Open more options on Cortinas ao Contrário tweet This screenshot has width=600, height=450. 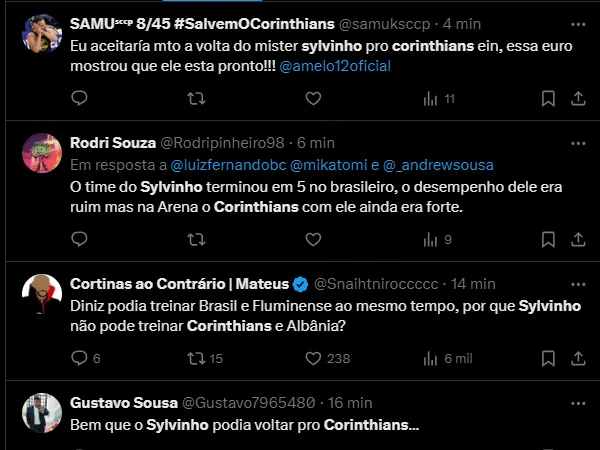pyautogui.click(x=577, y=283)
